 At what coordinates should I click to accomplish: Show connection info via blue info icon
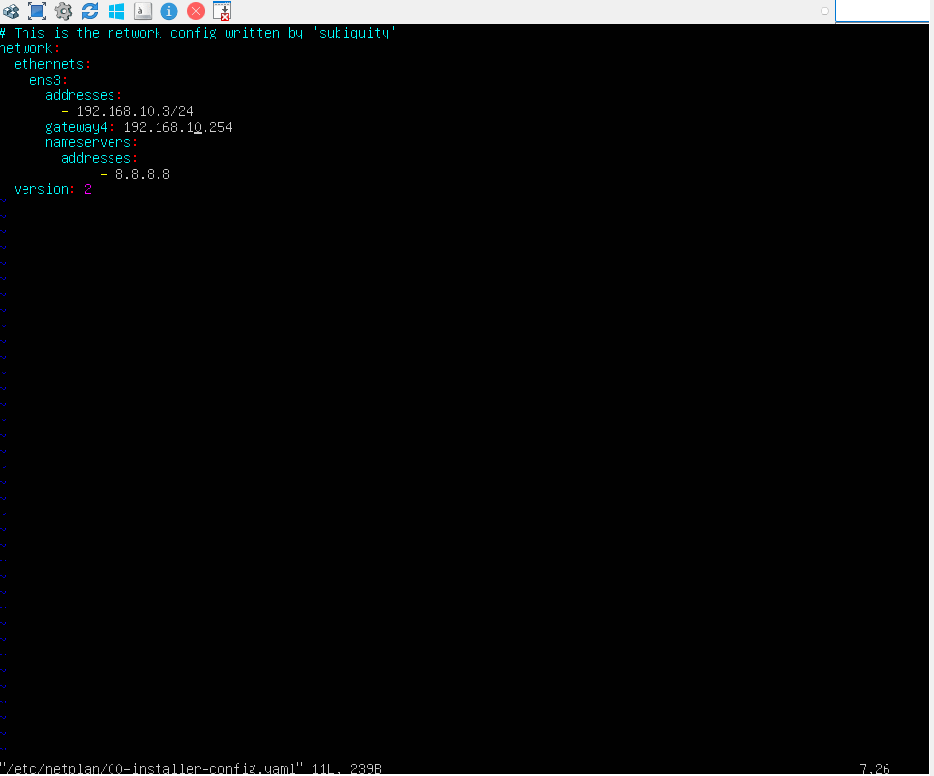click(169, 11)
